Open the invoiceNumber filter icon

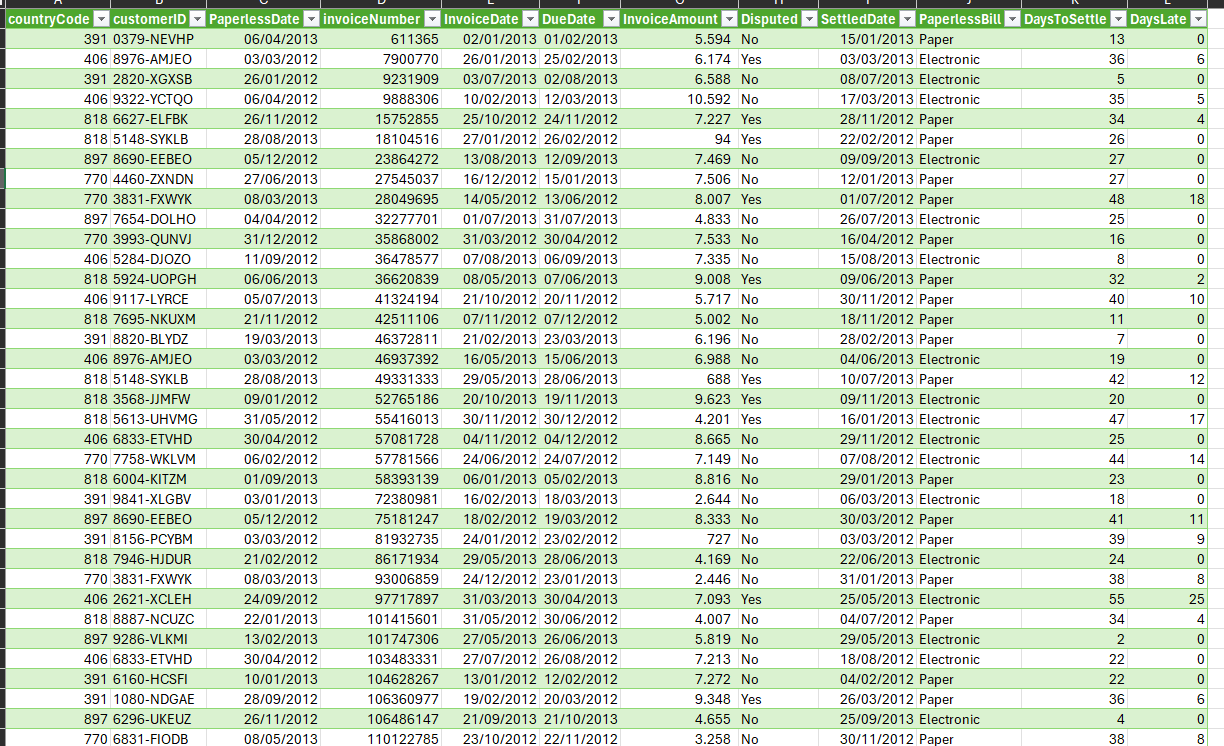431,18
